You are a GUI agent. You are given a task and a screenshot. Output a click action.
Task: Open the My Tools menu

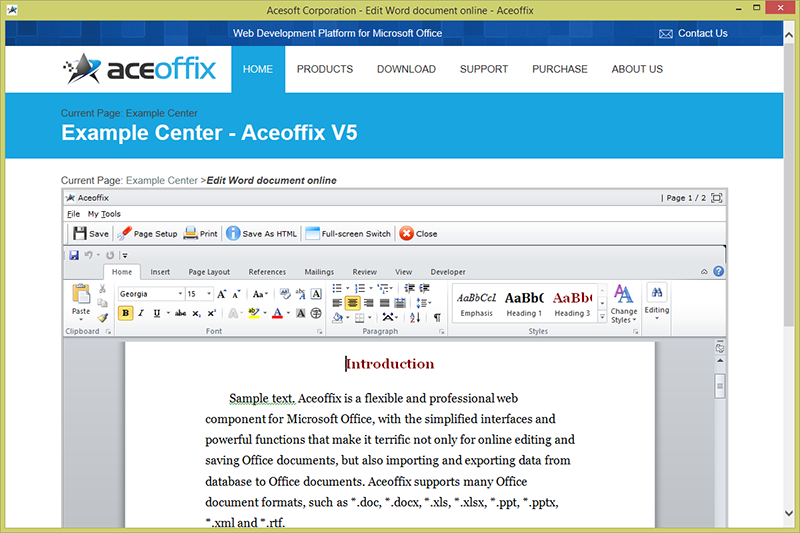point(104,214)
